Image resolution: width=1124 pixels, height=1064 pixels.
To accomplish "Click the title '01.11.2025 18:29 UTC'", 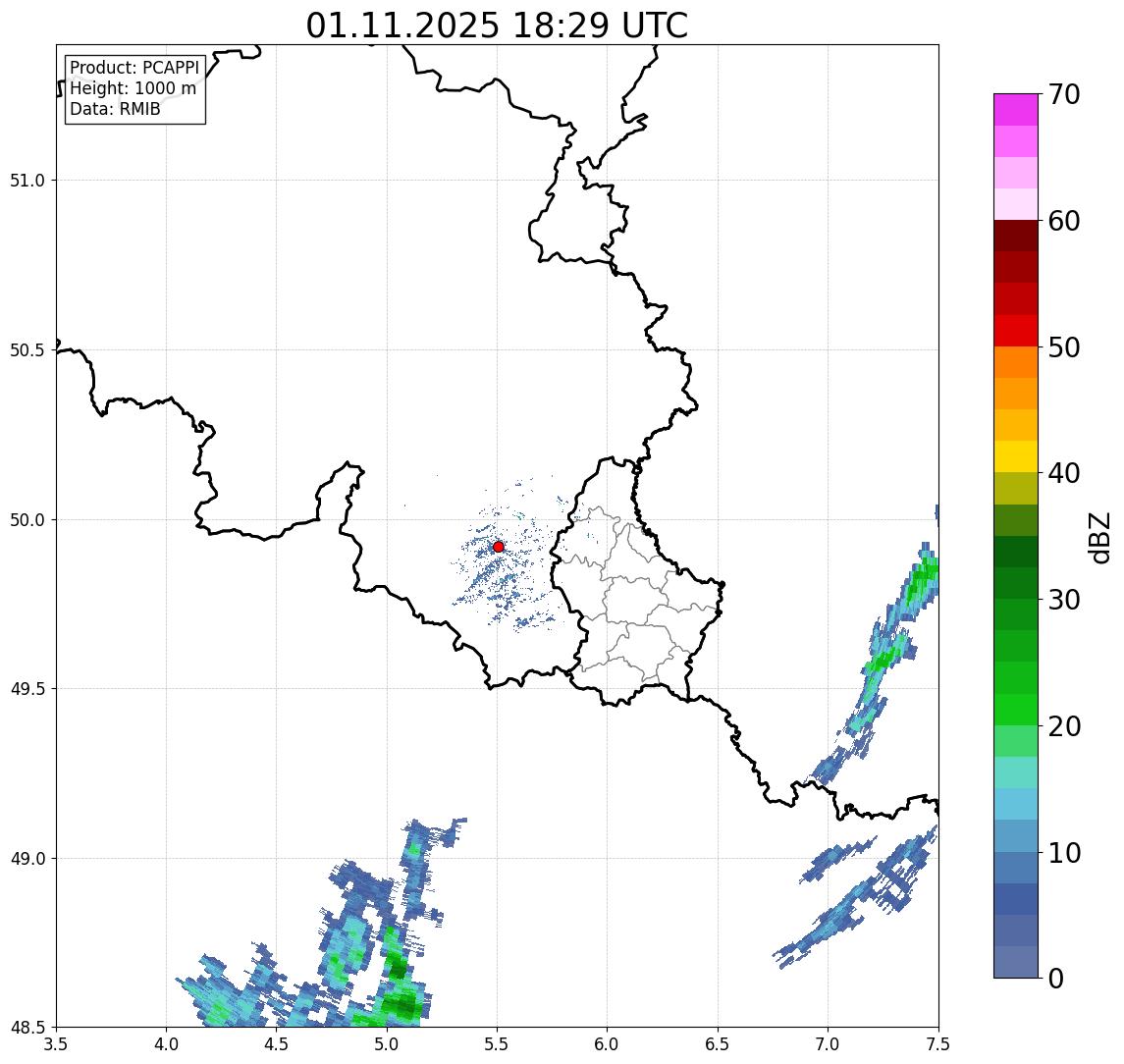I will 497,26.
